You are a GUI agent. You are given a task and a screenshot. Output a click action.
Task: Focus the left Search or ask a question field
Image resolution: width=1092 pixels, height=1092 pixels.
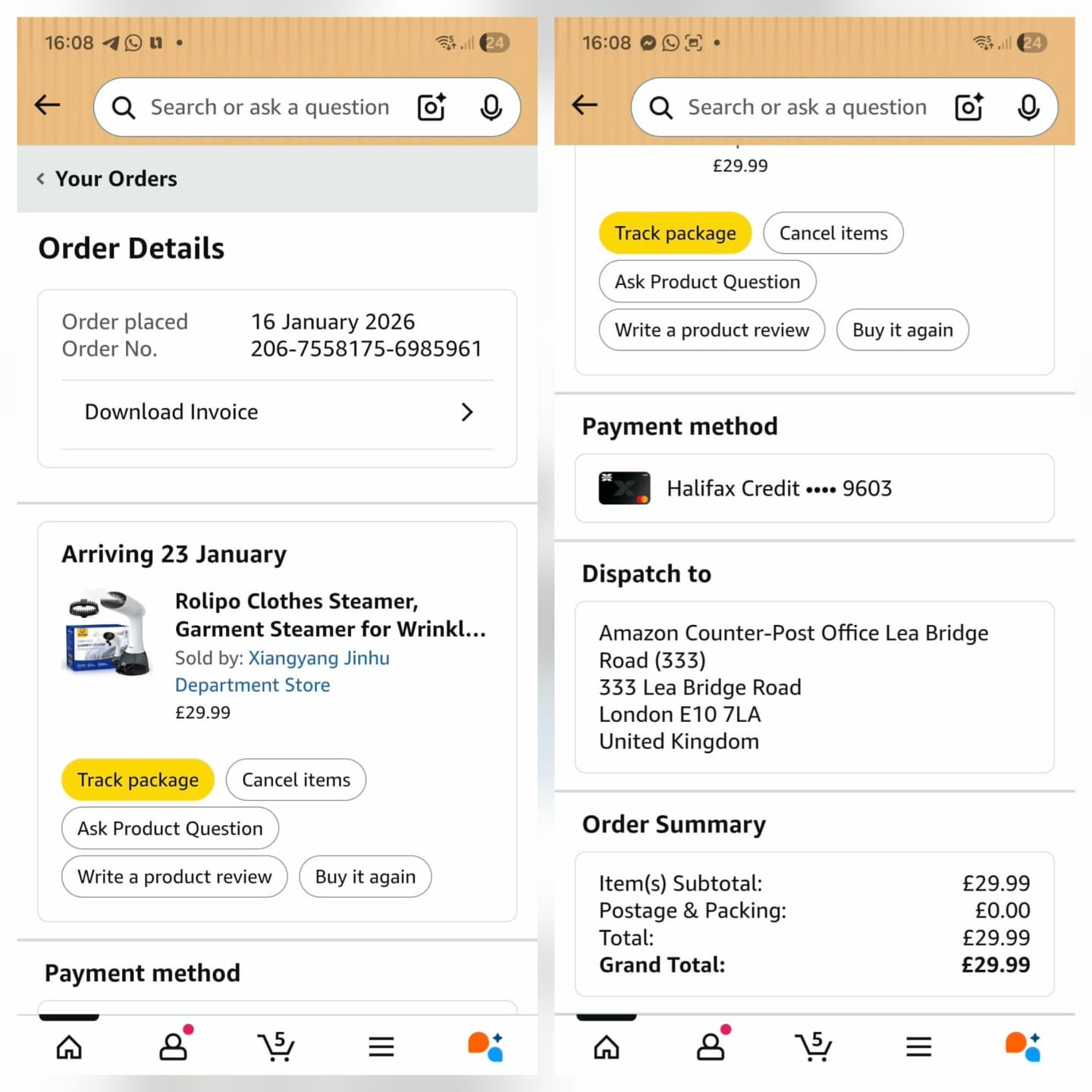pyautogui.click(x=269, y=107)
